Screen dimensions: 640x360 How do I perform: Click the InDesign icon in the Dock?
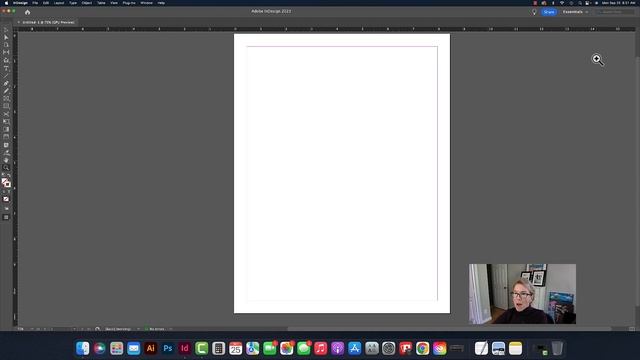pos(184,348)
